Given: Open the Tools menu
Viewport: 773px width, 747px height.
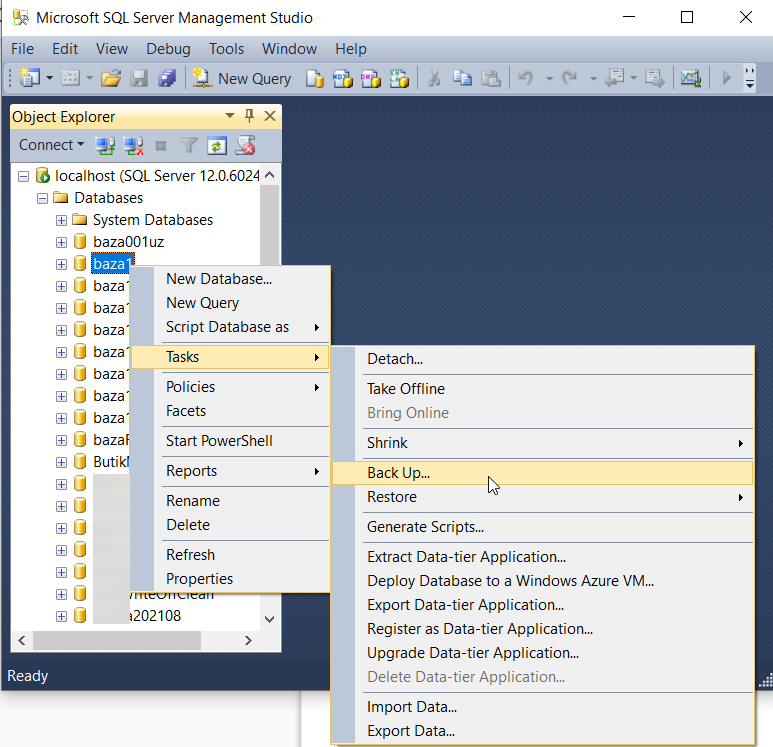Looking at the screenshot, I should point(226,49).
